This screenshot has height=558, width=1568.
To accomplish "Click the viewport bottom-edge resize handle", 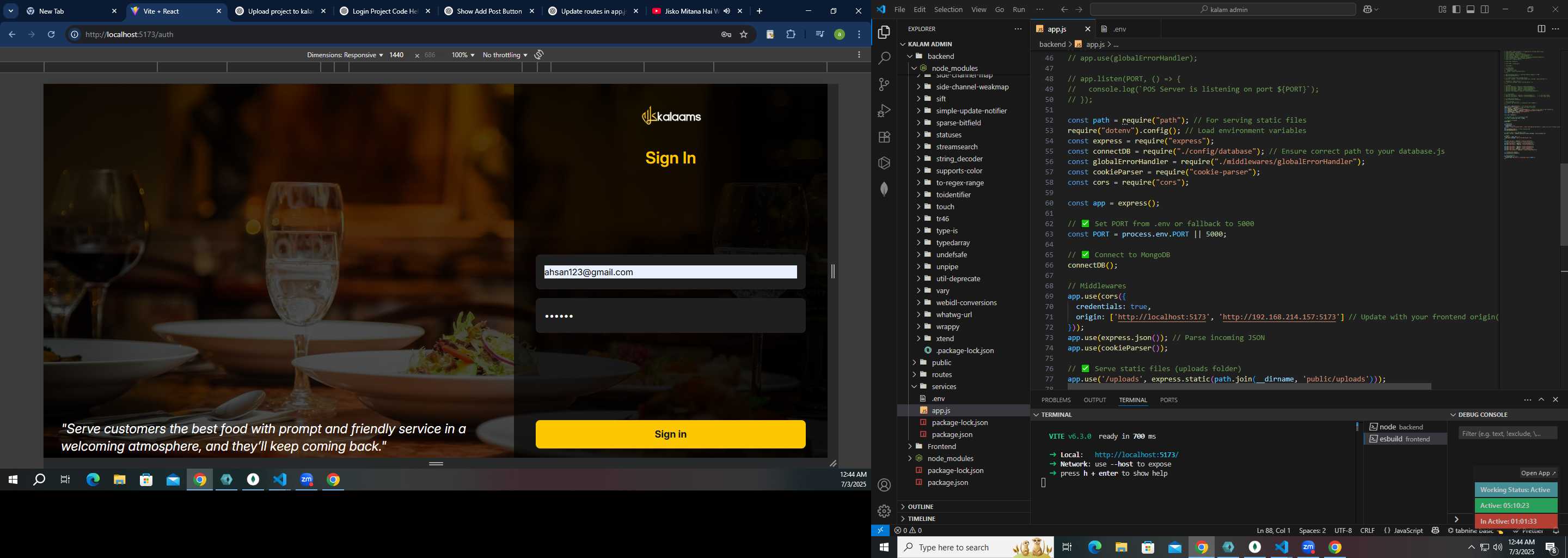I will tap(436, 464).
